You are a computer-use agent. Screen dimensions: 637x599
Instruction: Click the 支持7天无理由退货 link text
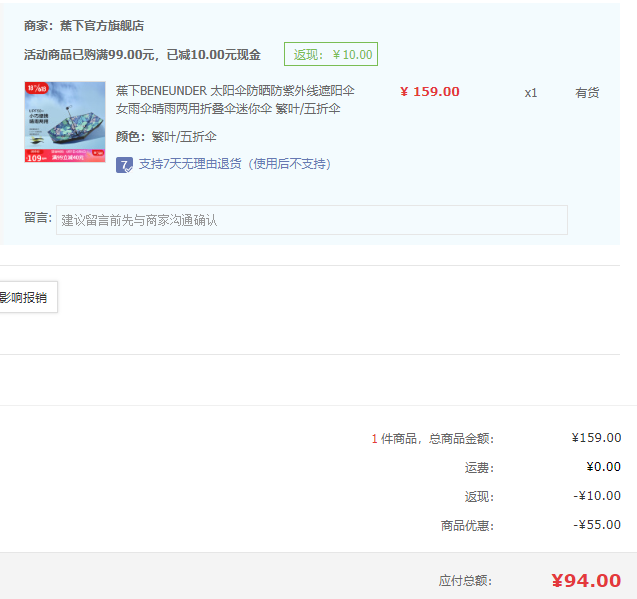tap(235, 164)
